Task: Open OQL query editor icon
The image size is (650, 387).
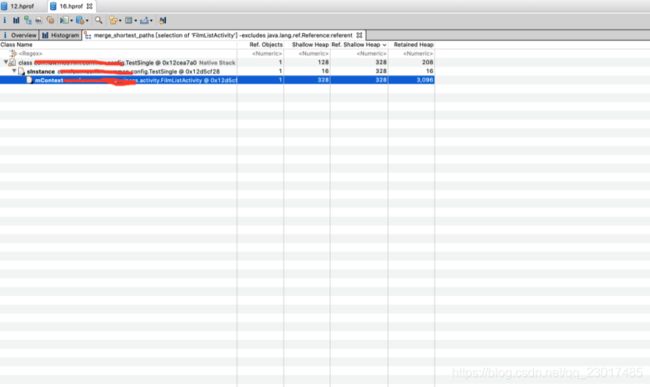Action: 39,20
